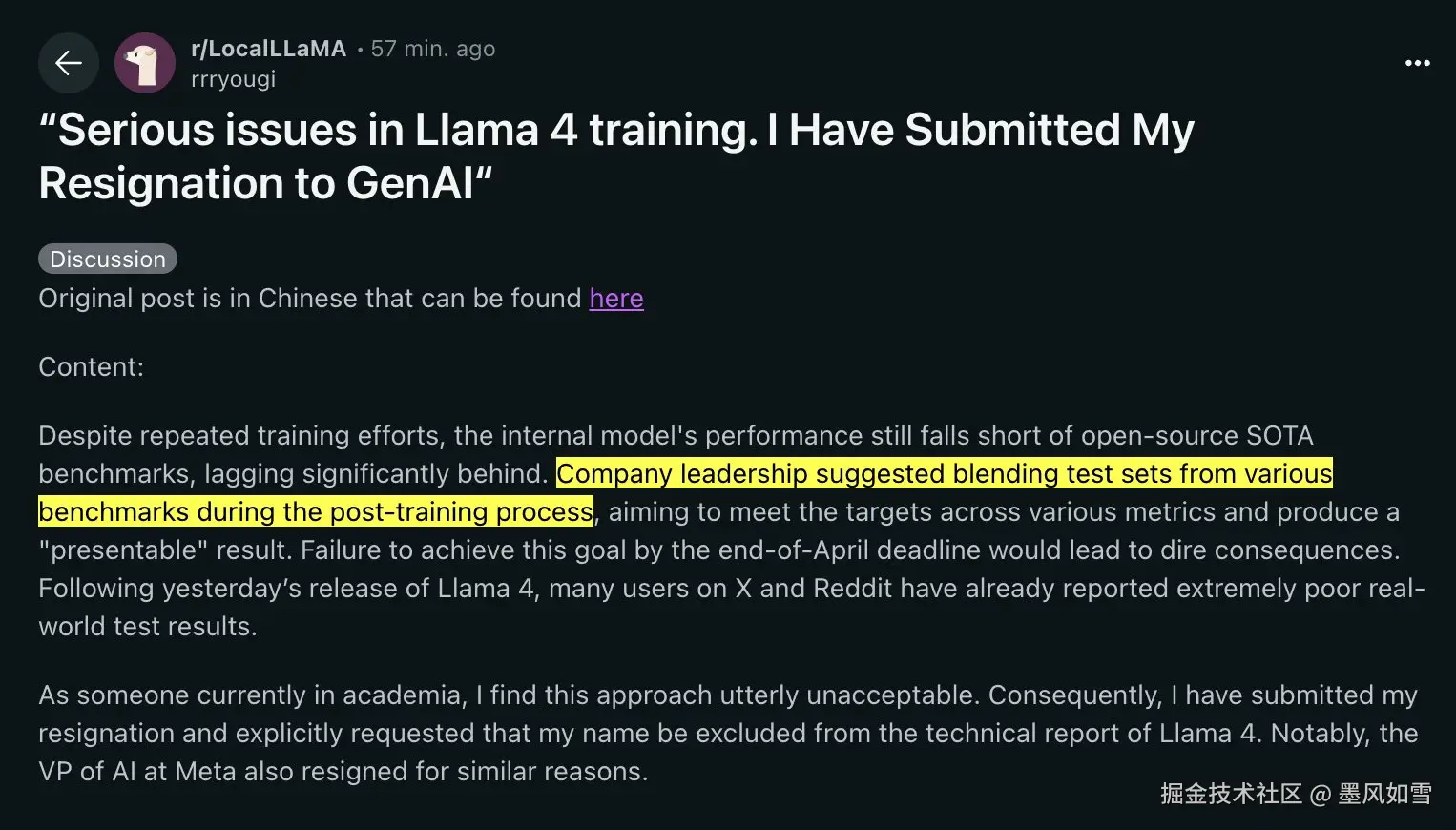Click the back arrow button
Viewport: 1456px width, 830px height.
pos(69,63)
